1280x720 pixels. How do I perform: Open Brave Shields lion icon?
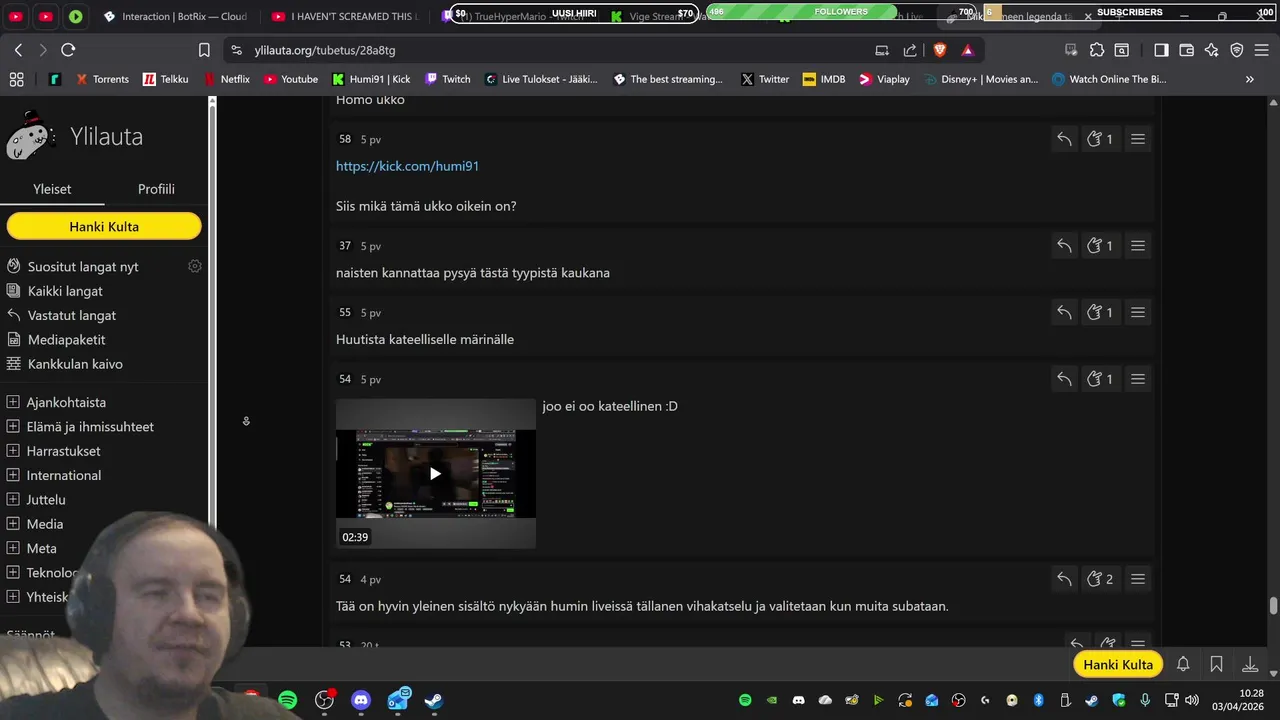pos(940,50)
